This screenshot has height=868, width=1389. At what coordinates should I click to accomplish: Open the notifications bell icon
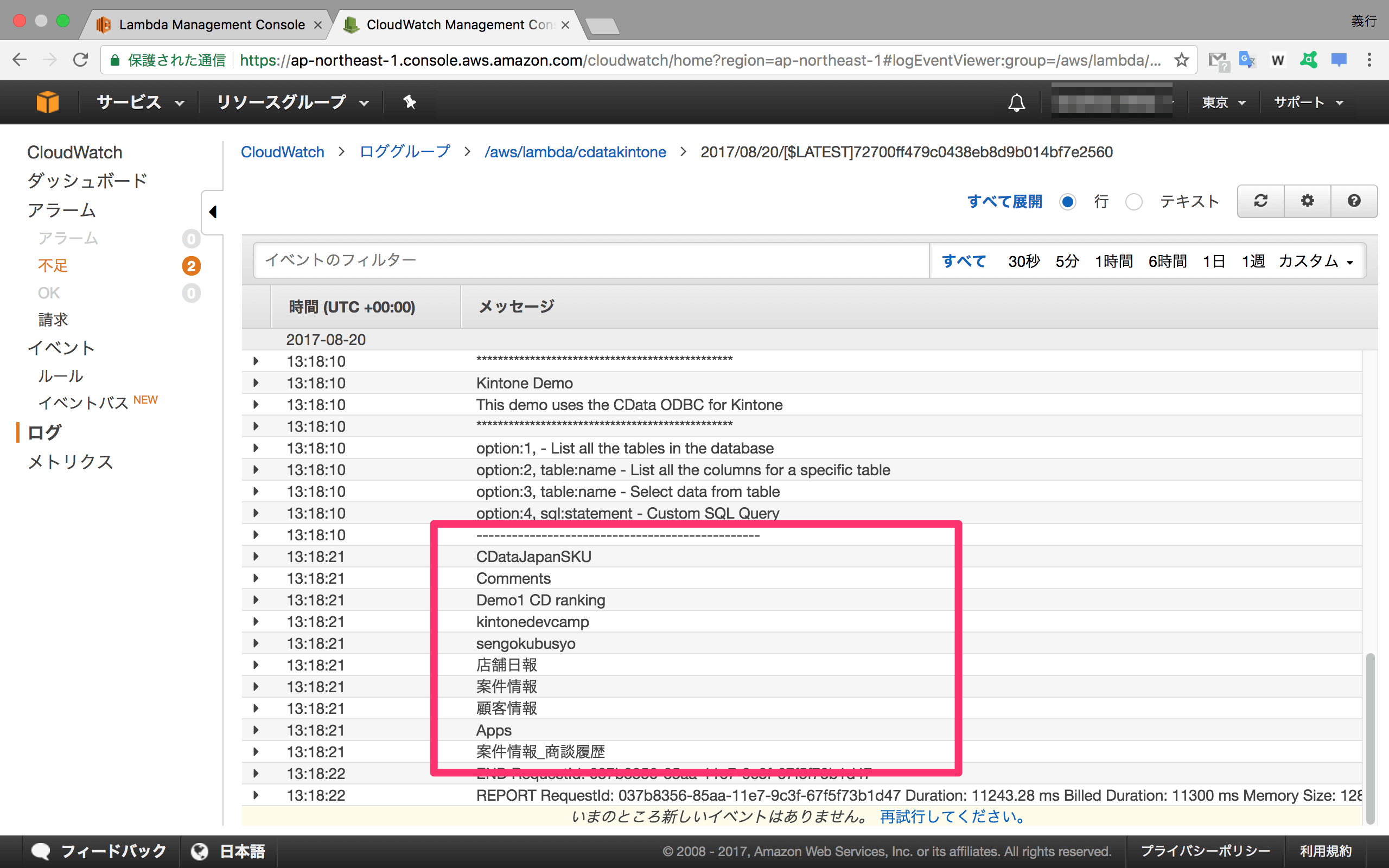point(1016,103)
